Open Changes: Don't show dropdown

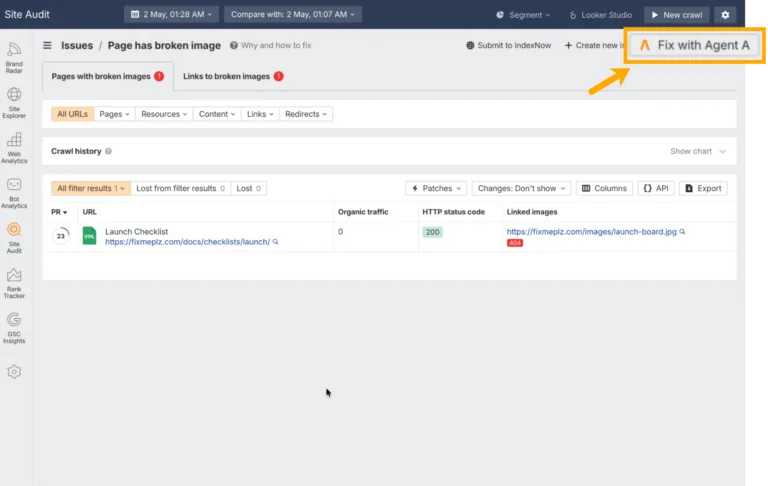pyautogui.click(x=521, y=188)
